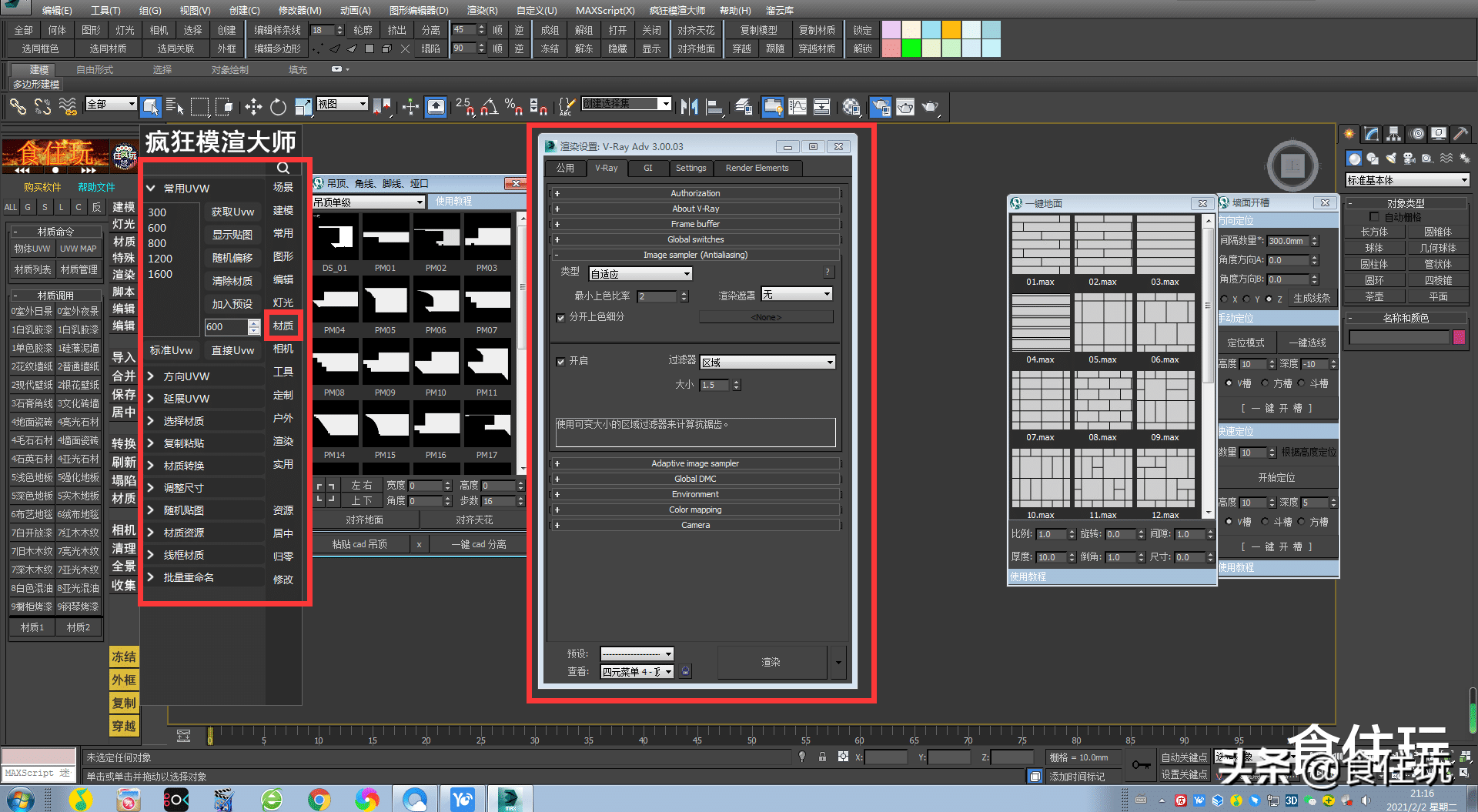This screenshot has height=812, width=1478.
Task: Open Select by Name list icon
Action: pos(175,106)
